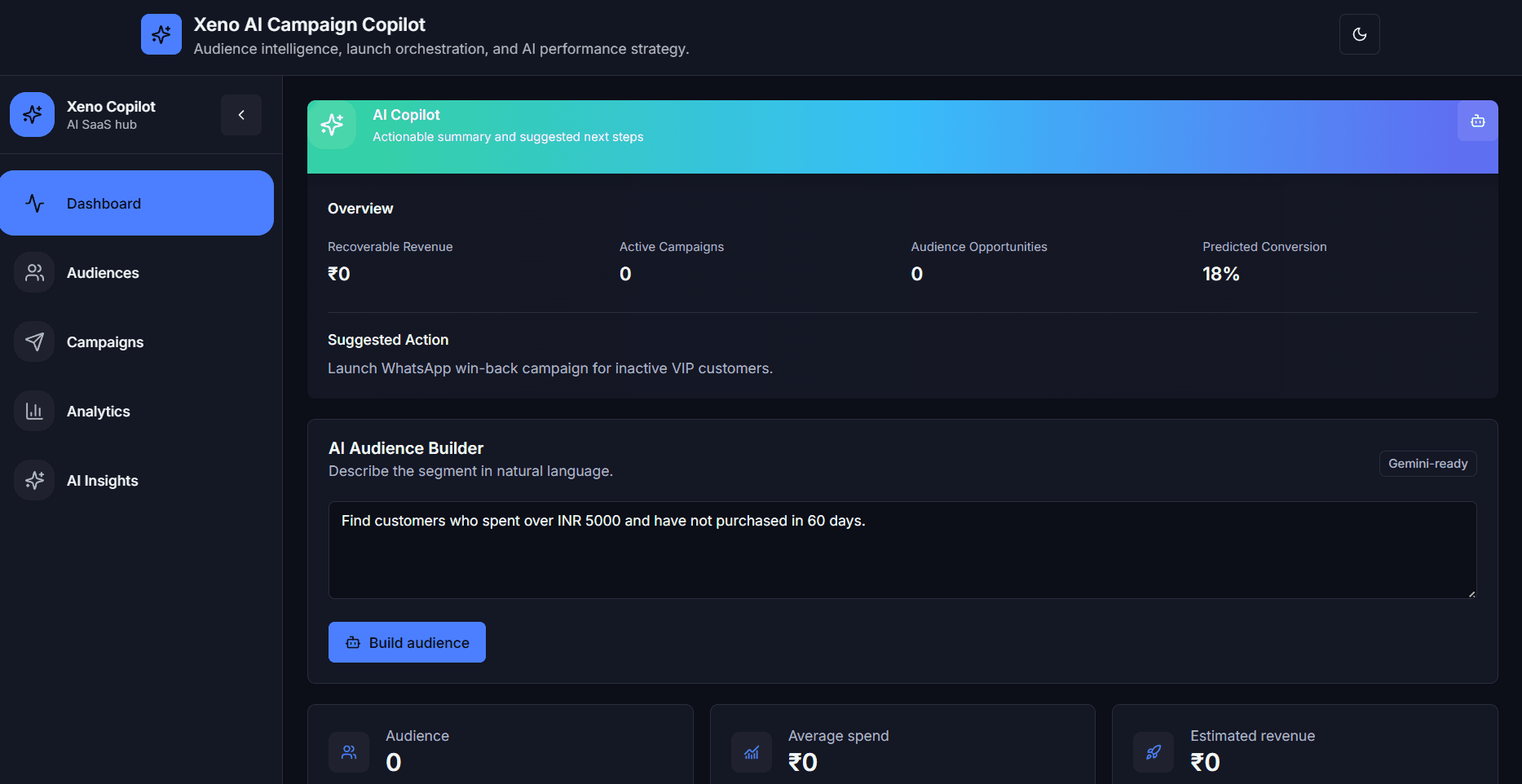Click the Audiences people icon in sidebar

(34, 272)
